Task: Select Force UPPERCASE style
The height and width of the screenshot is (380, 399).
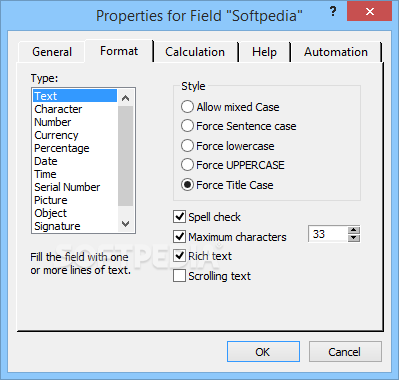Action: coord(233,165)
